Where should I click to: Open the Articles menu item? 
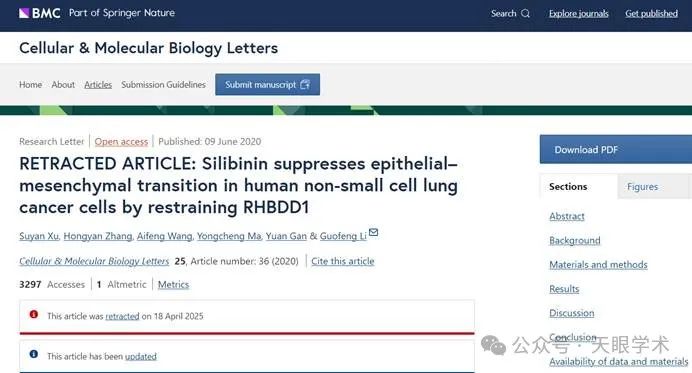[98, 84]
